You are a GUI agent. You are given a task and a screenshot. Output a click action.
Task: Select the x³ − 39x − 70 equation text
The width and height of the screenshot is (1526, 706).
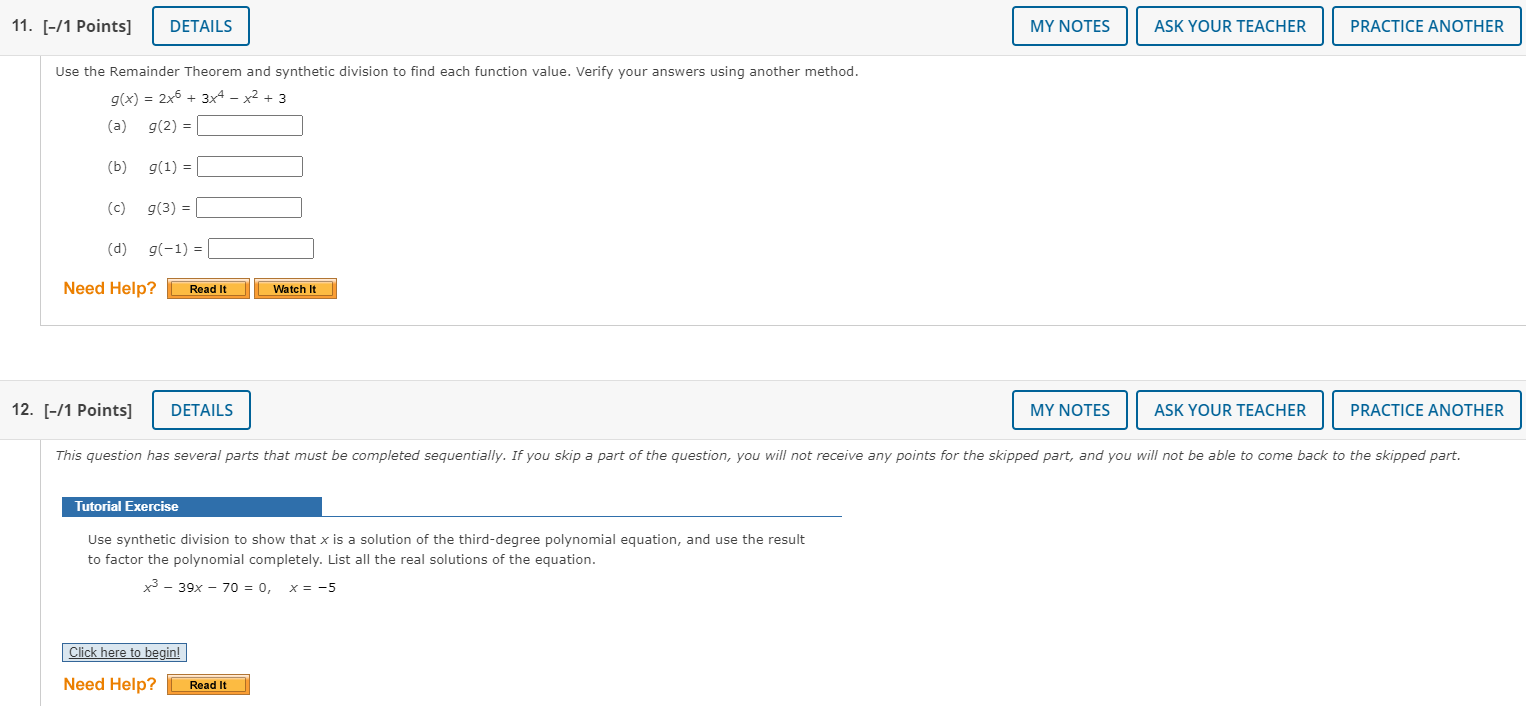[x=207, y=587]
